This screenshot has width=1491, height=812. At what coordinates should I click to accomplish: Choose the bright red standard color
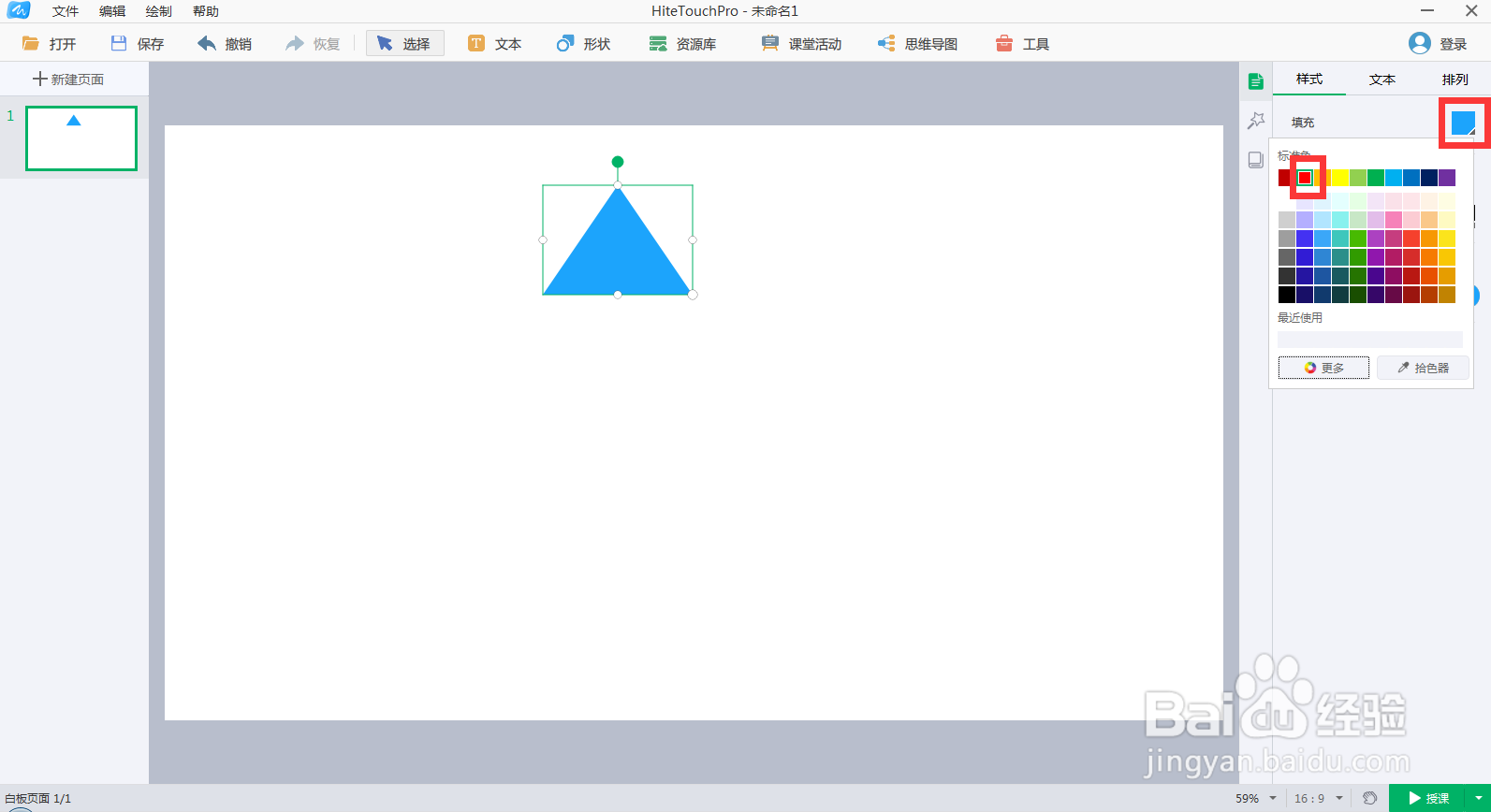[x=1305, y=178]
